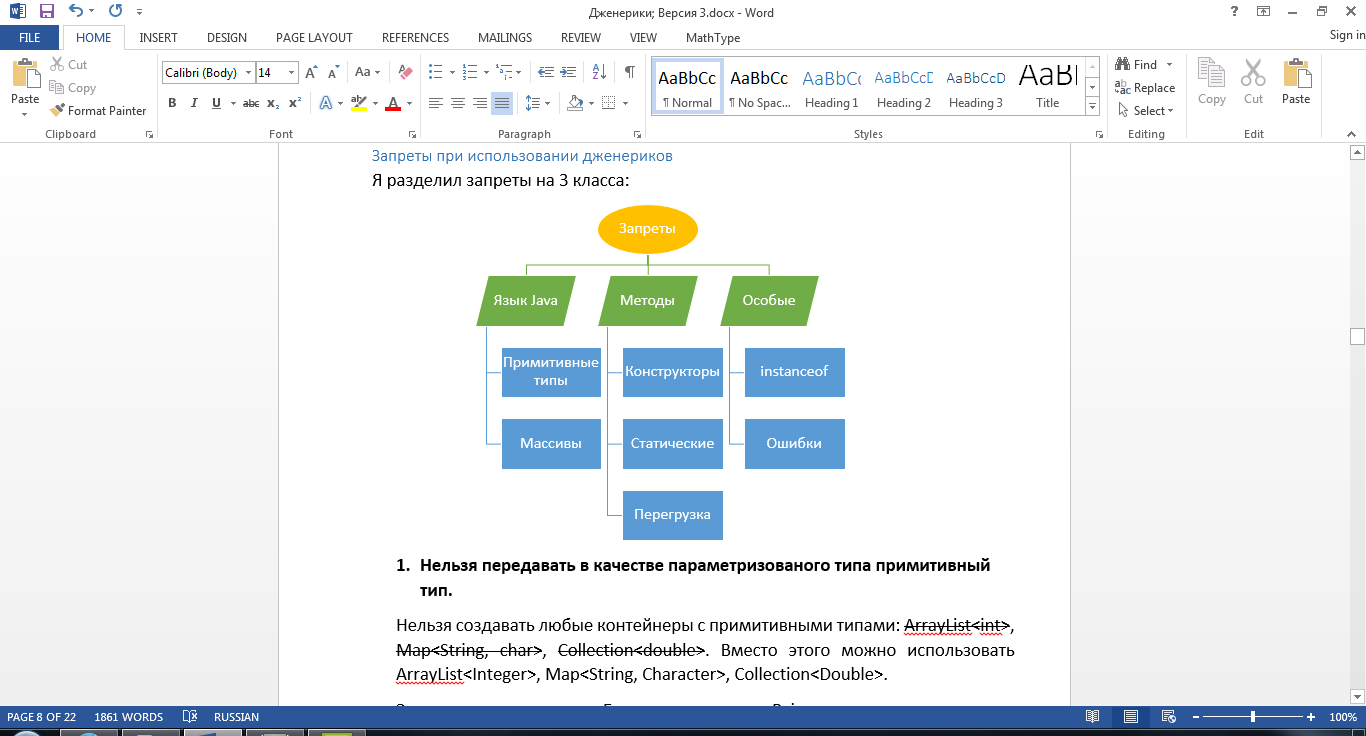Toggle Print Layout view in status bar
Image resolution: width=1366 pixels, height=736 pixels.
(x=1130, y=717)
